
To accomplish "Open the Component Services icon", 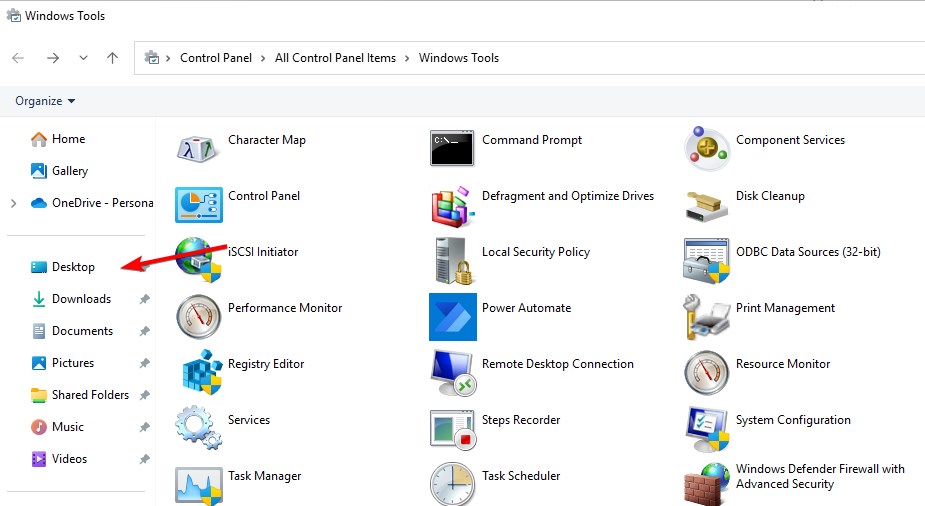I will pos(707,148).
